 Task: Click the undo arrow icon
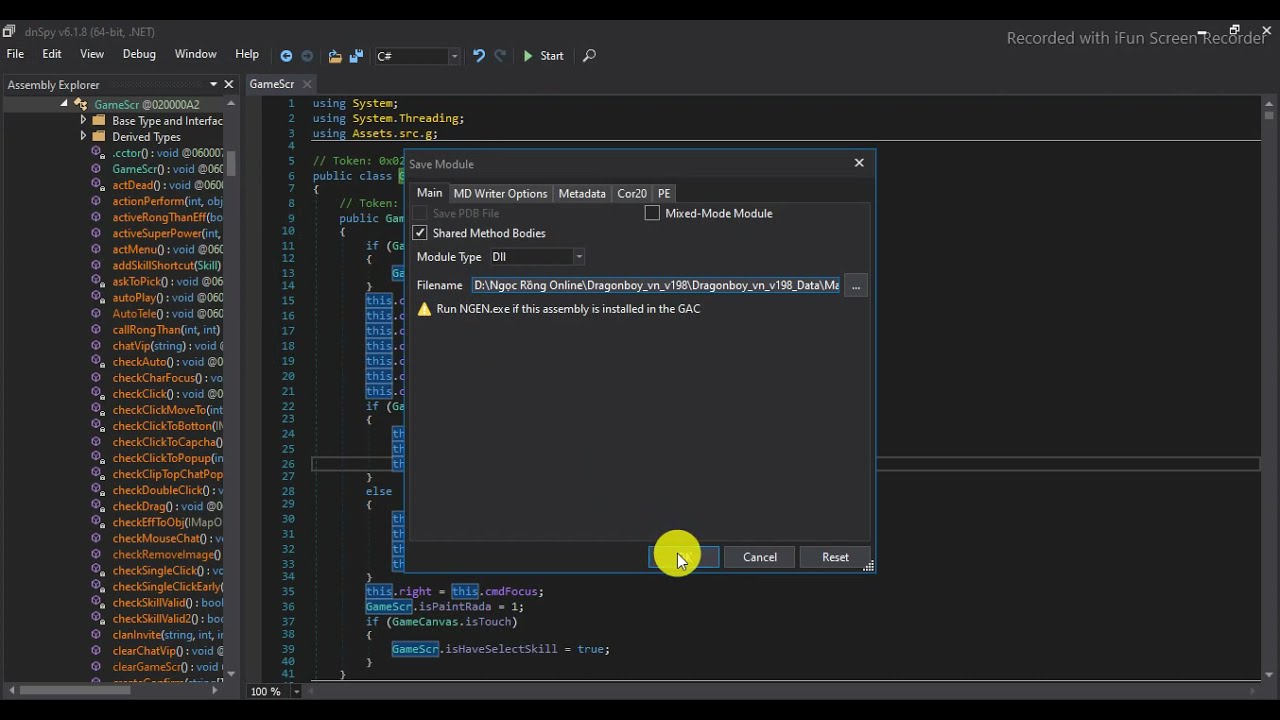pyautogui.click(x=479, y=56)
